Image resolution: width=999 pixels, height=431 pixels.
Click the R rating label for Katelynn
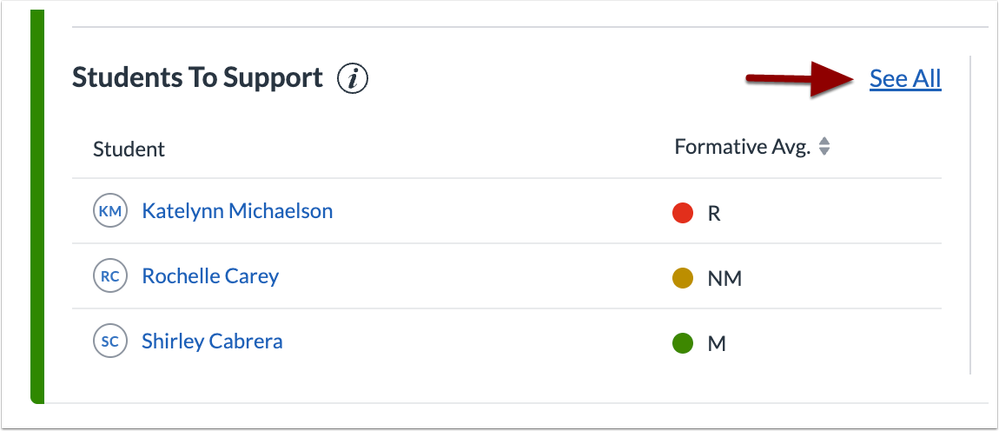714,213
